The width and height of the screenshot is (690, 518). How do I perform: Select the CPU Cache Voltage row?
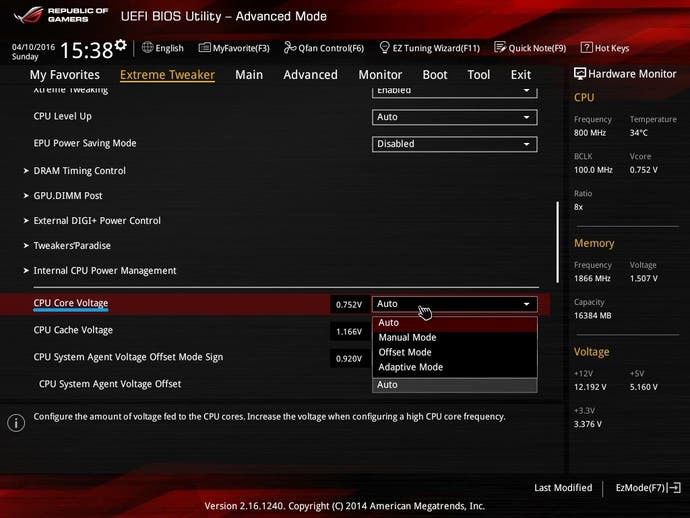pos(73,330)
